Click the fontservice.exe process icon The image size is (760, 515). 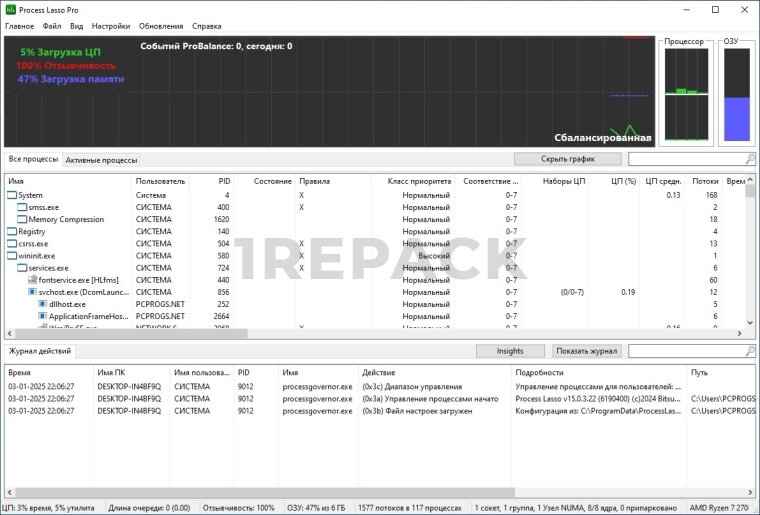click(x=32, y=280)
